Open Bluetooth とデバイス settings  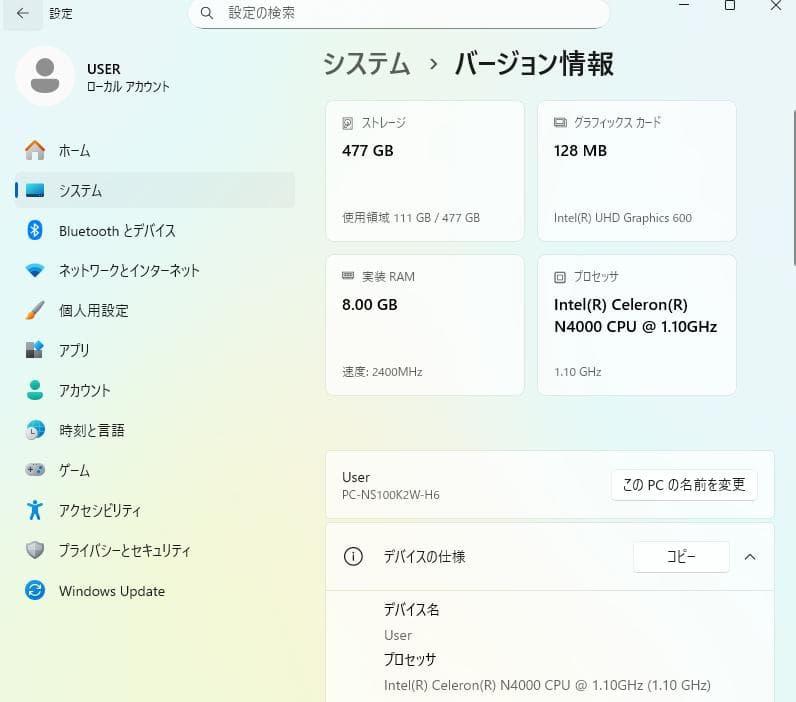point(155,230)
